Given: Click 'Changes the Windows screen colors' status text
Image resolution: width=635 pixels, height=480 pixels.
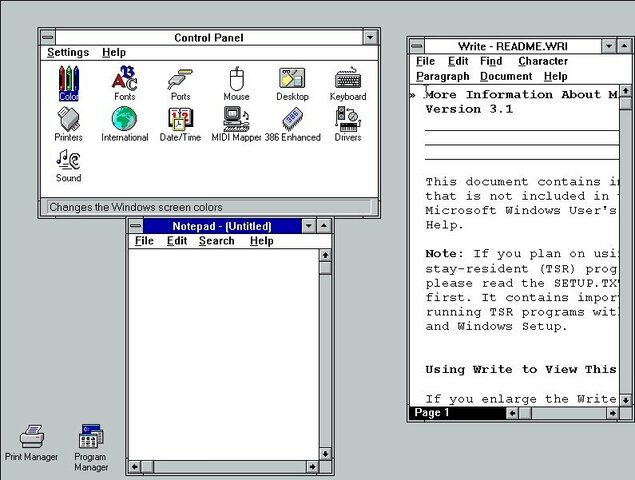Looking at the screenshot, I should (136, 207).
